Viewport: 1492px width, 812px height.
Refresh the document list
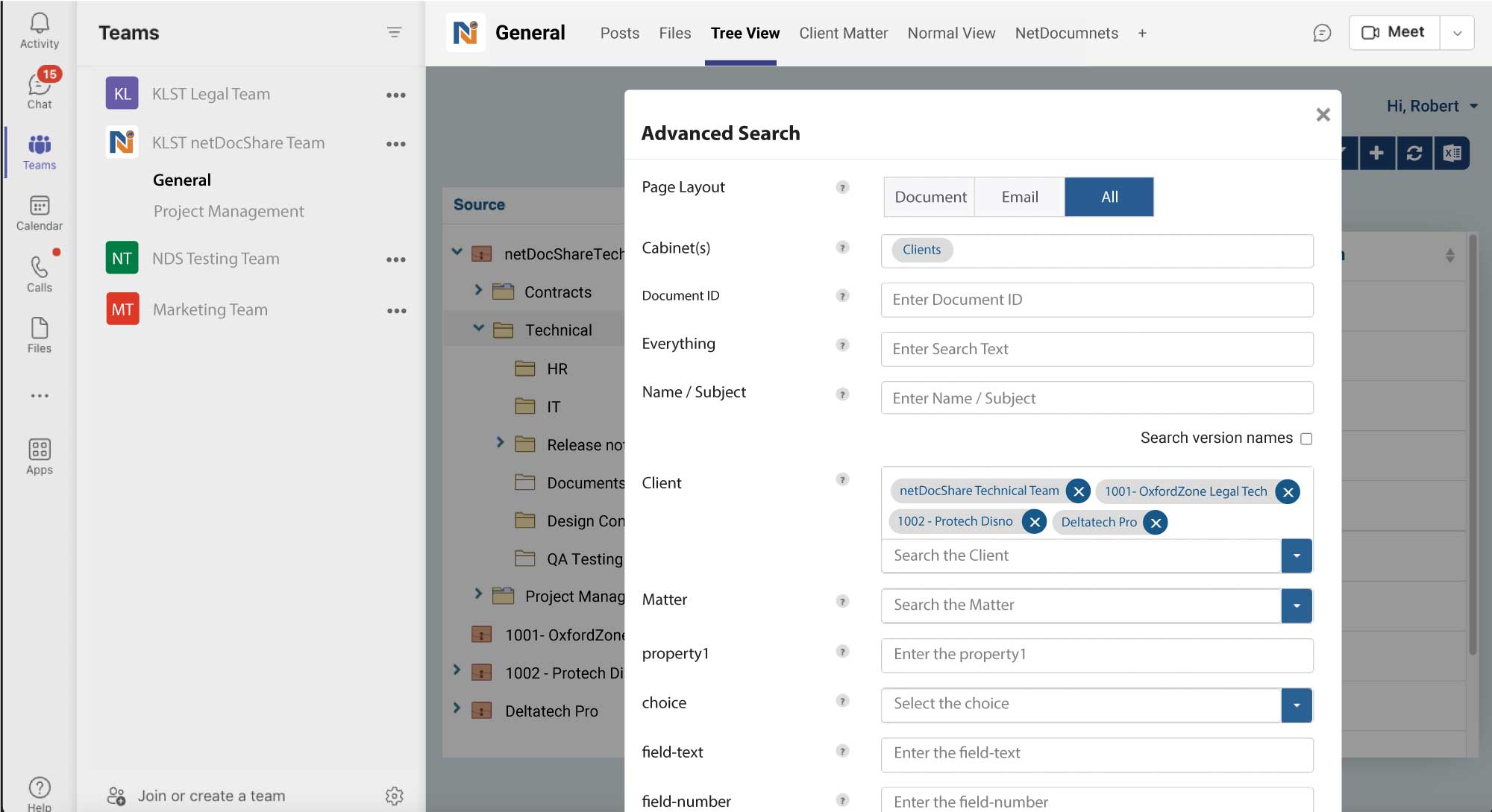[1414, 153]
